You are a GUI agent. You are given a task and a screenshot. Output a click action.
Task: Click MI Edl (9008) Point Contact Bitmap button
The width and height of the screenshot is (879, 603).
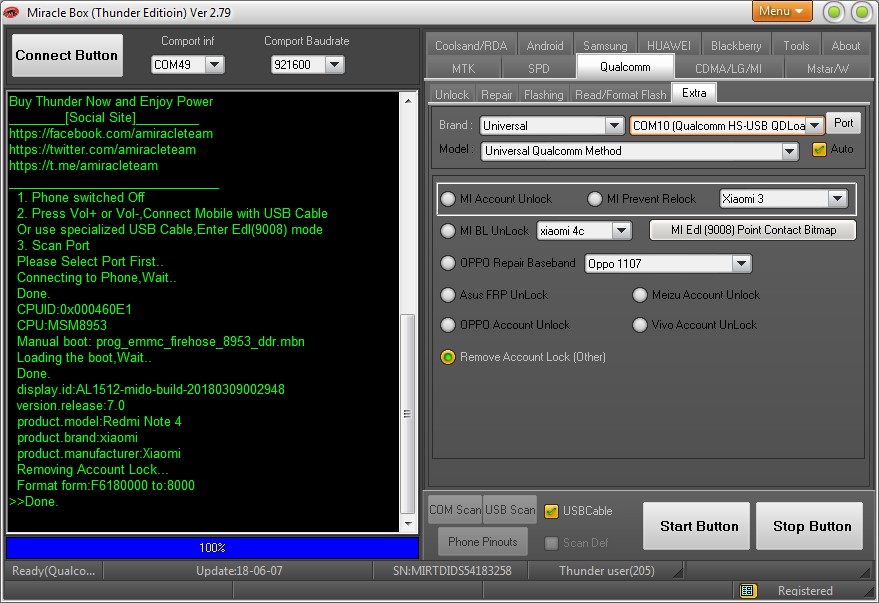pos(753,230)
